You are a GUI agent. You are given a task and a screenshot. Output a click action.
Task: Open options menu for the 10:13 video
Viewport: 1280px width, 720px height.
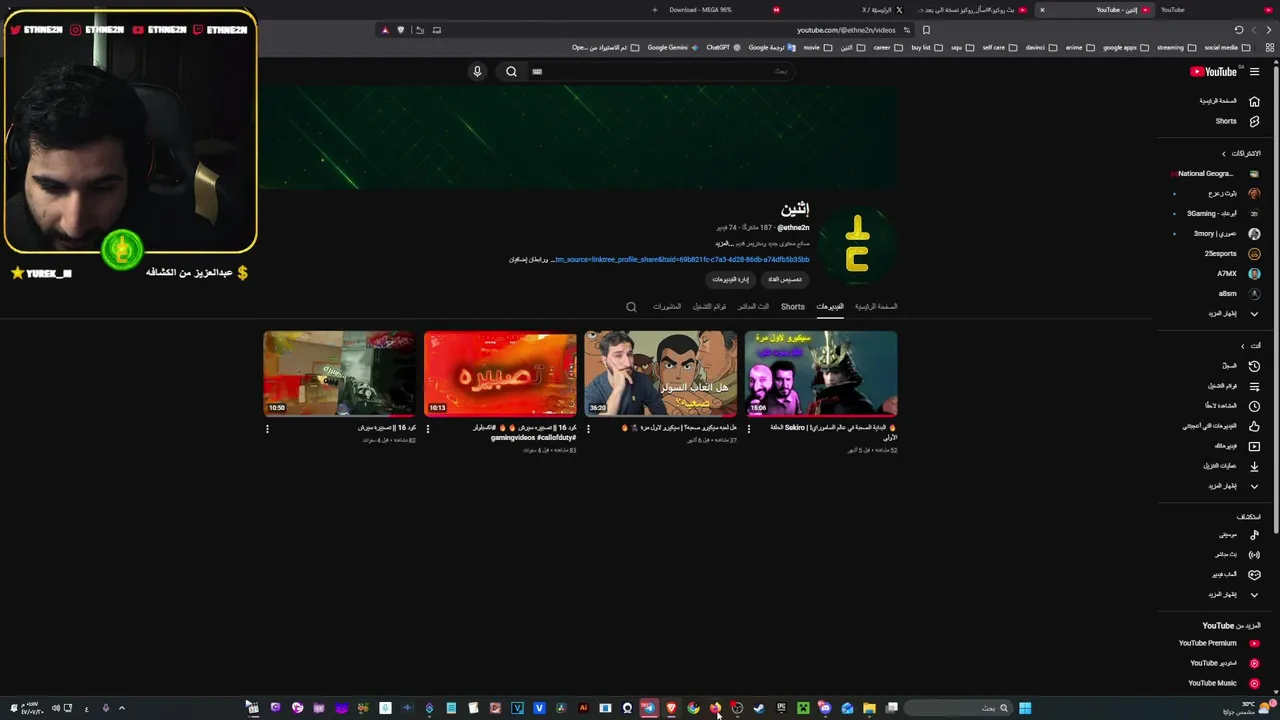click(x=428, y=429)
